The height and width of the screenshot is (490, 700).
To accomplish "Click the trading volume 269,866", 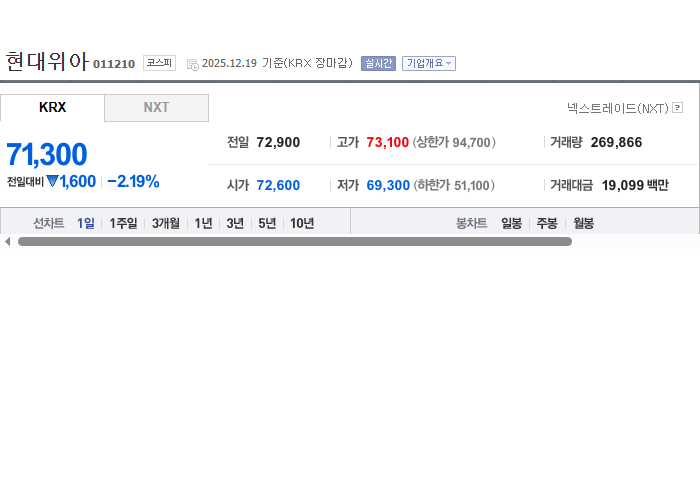I will (x=616, y=142).
